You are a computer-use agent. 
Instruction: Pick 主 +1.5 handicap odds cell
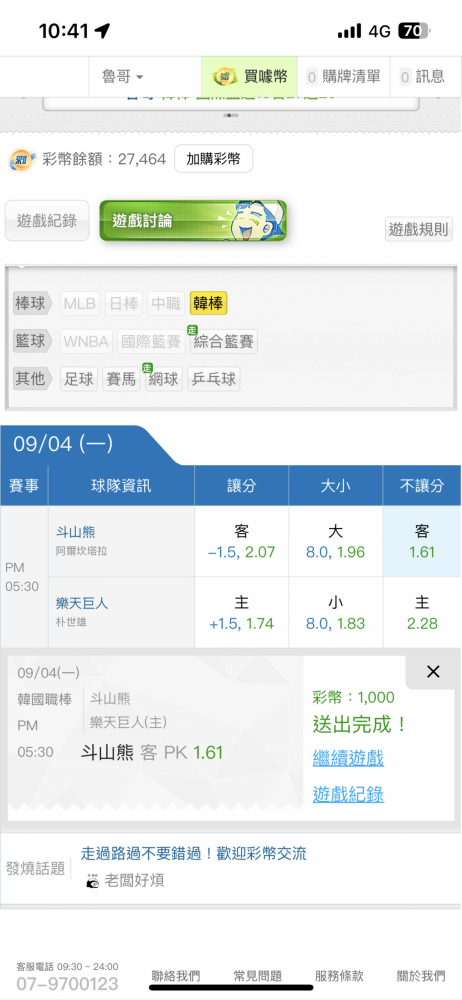241,613
